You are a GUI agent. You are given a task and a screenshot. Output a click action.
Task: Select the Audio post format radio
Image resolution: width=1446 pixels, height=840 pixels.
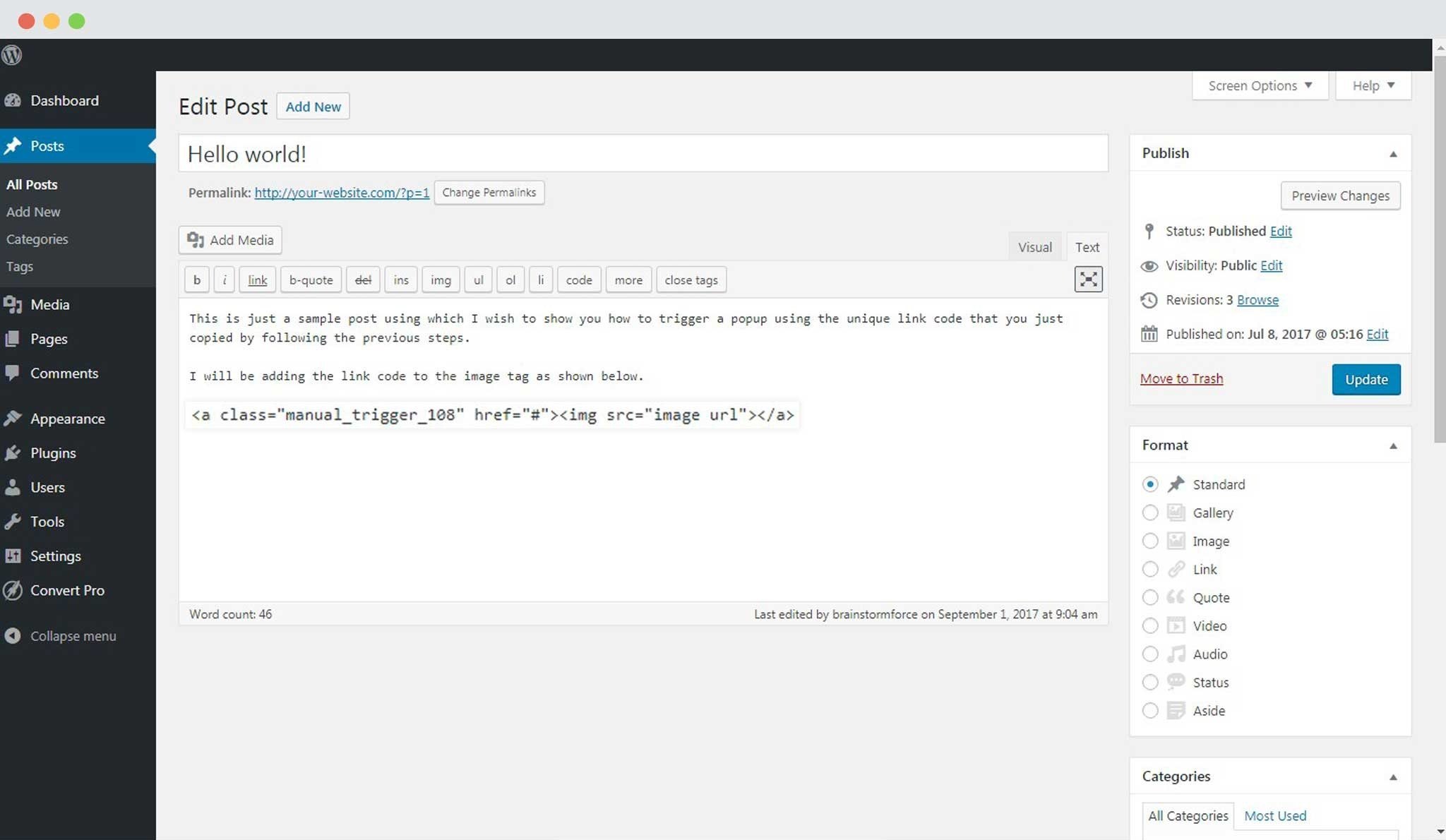pos(1150,654)
